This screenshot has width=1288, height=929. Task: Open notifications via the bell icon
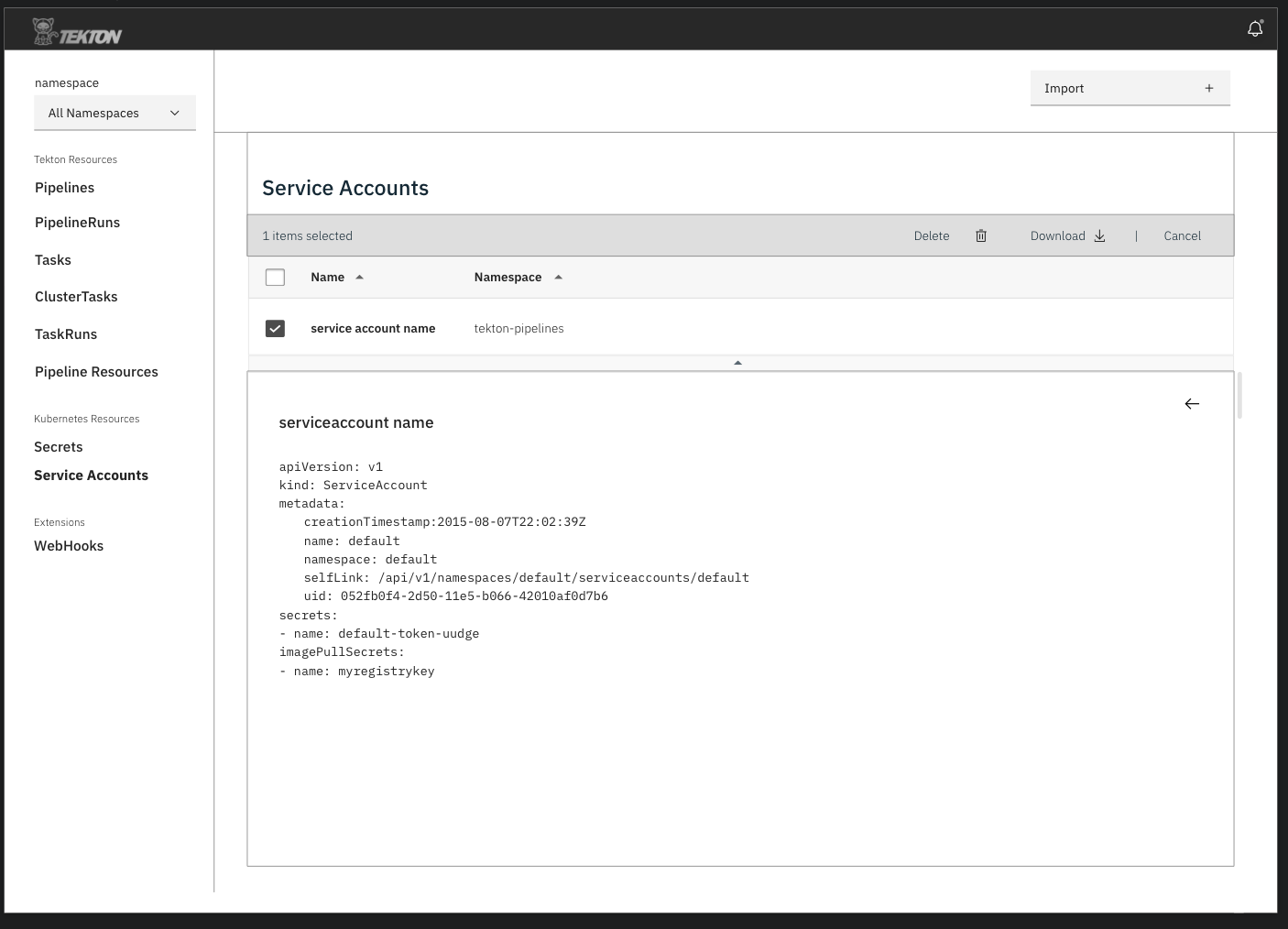(1255, 28)
